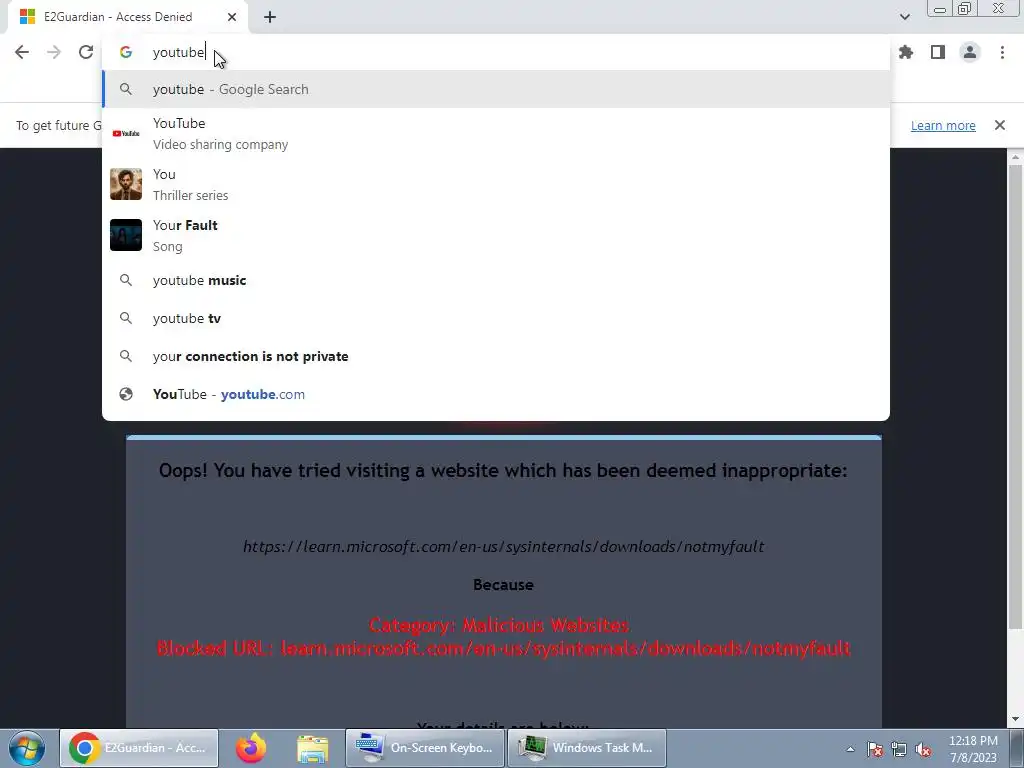
Task: Click the 'Oops! You have tried visiting' heading
Action: click(503, 470)
